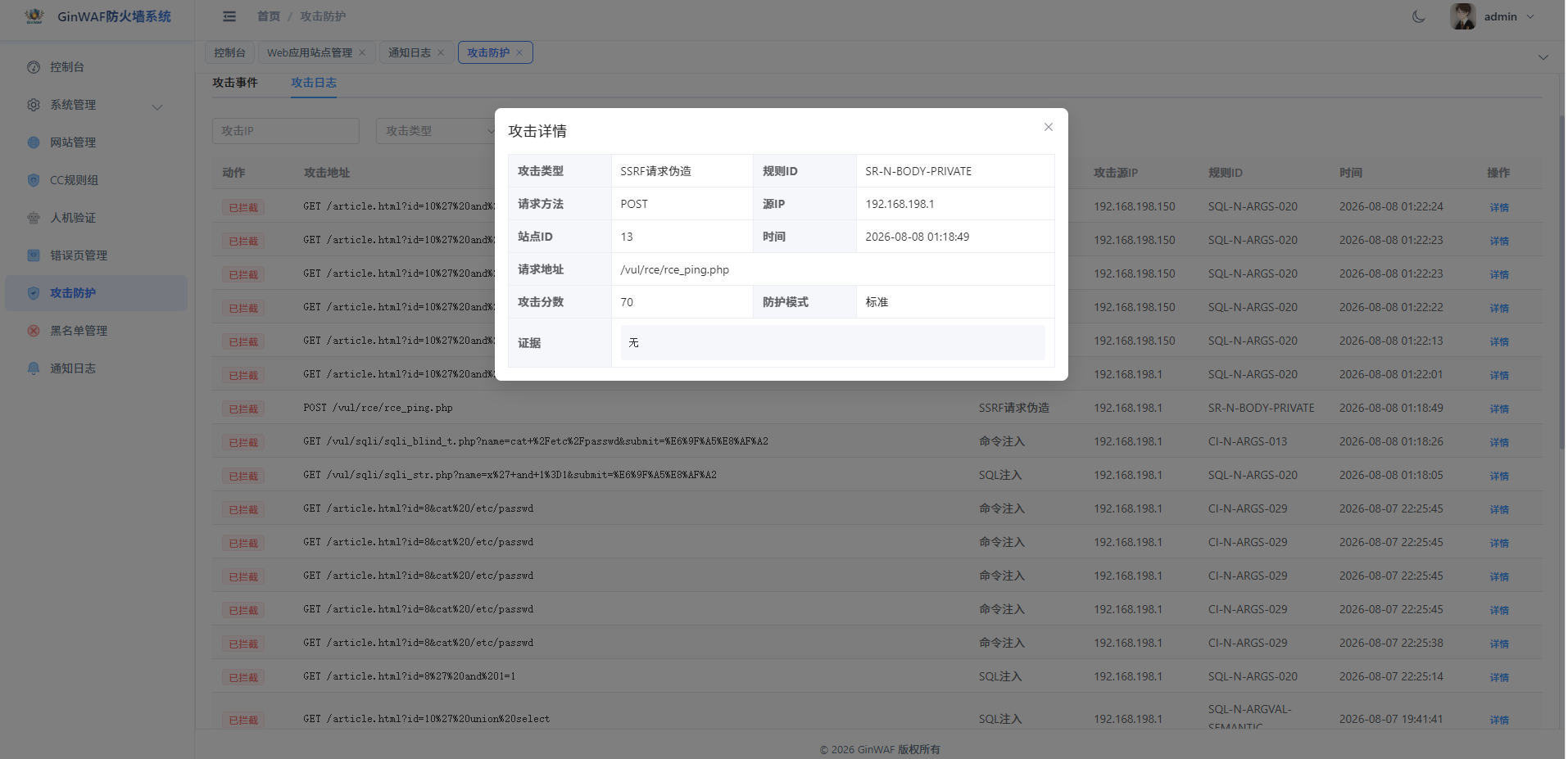Click 已拦截 tag on sqli_blind_t.php row
This screenshot has height=759, width=1568.
(x=243, y=442)
